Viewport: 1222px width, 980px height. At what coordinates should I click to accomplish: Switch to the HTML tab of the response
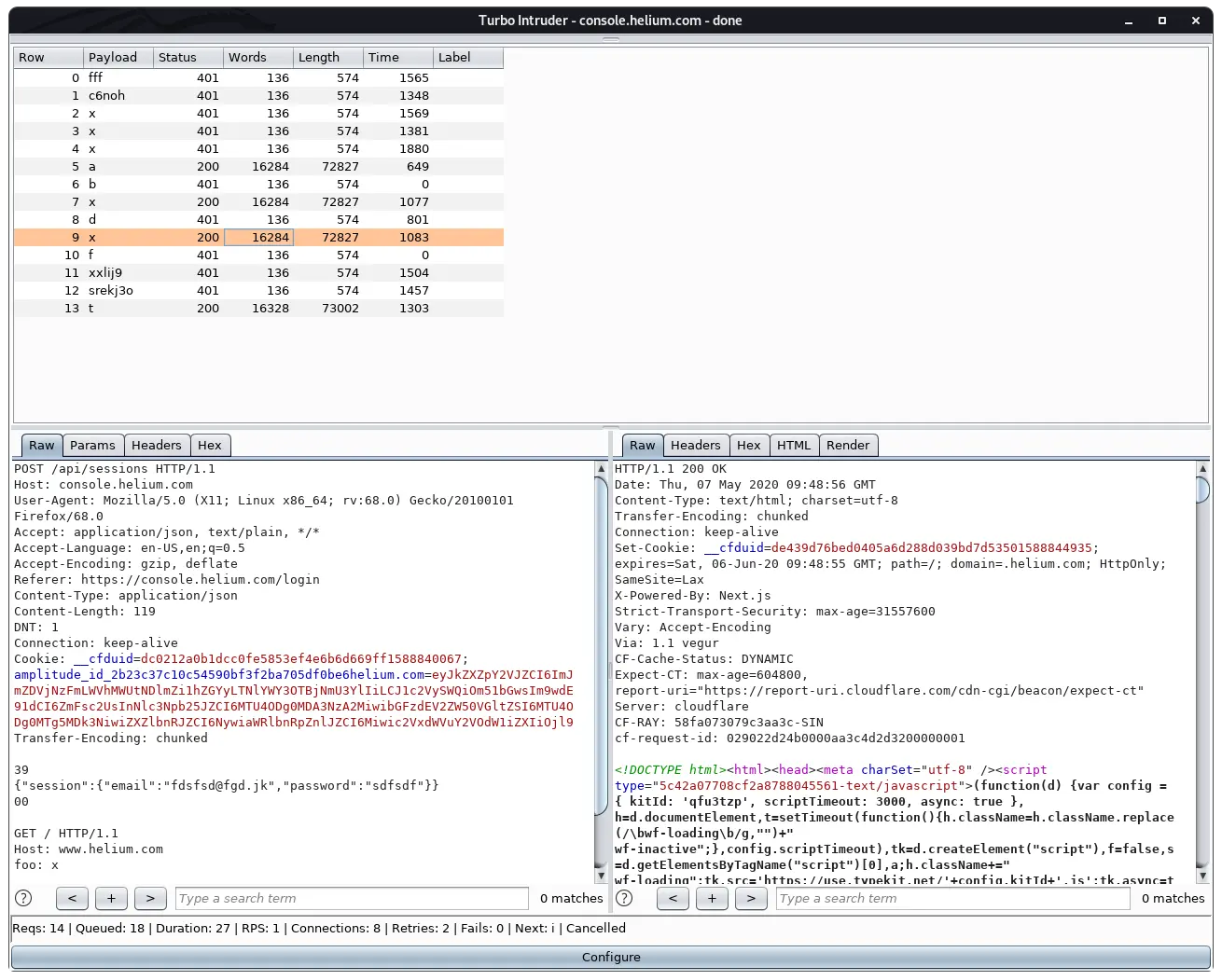click(x=794, y=445)
